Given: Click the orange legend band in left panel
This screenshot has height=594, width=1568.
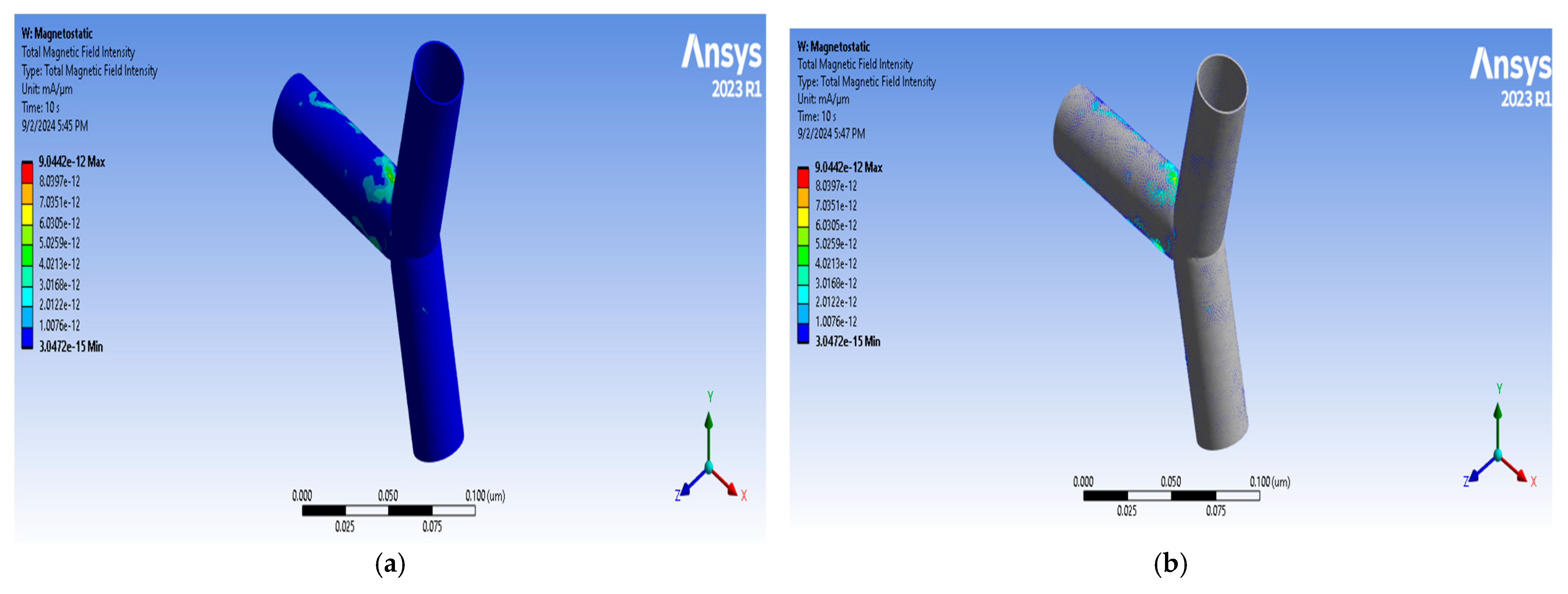Looking at the screenshot, I should tap(27, 194).
